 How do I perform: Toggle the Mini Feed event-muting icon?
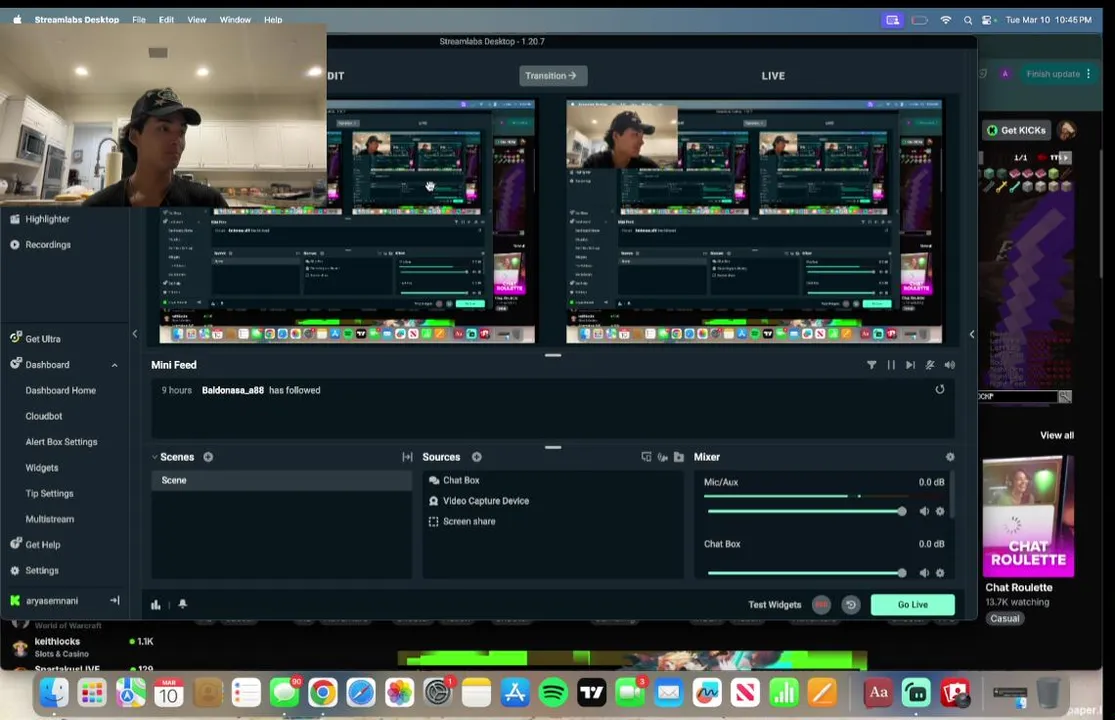(x=930, y=365)
